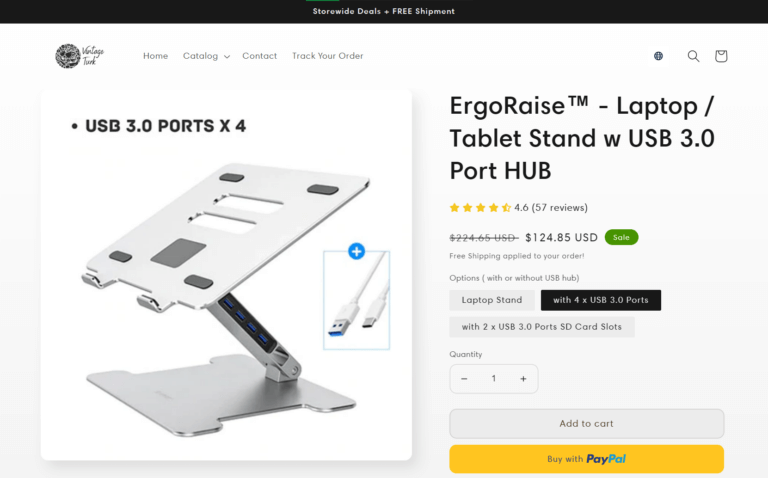Open Track Your Order page
Image resolution: width=768 pixels, height=478 pixels.
(328, 56)
